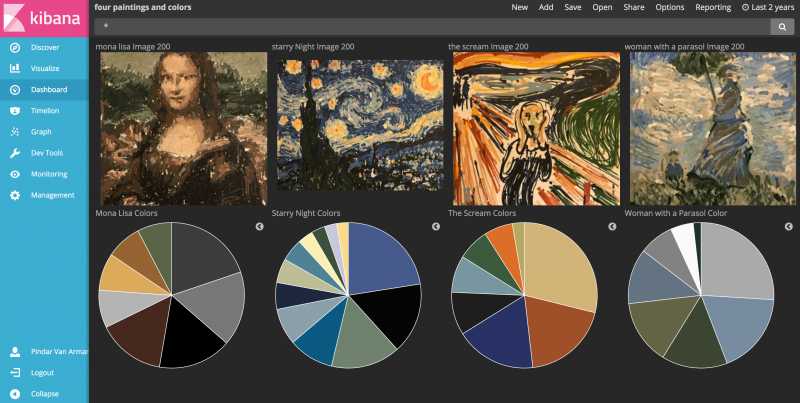Image resolution: width=800 pixels, height=403 pixels.
Task: Click Woman with a Parasol Color title
Action: (x=676, y=213)
